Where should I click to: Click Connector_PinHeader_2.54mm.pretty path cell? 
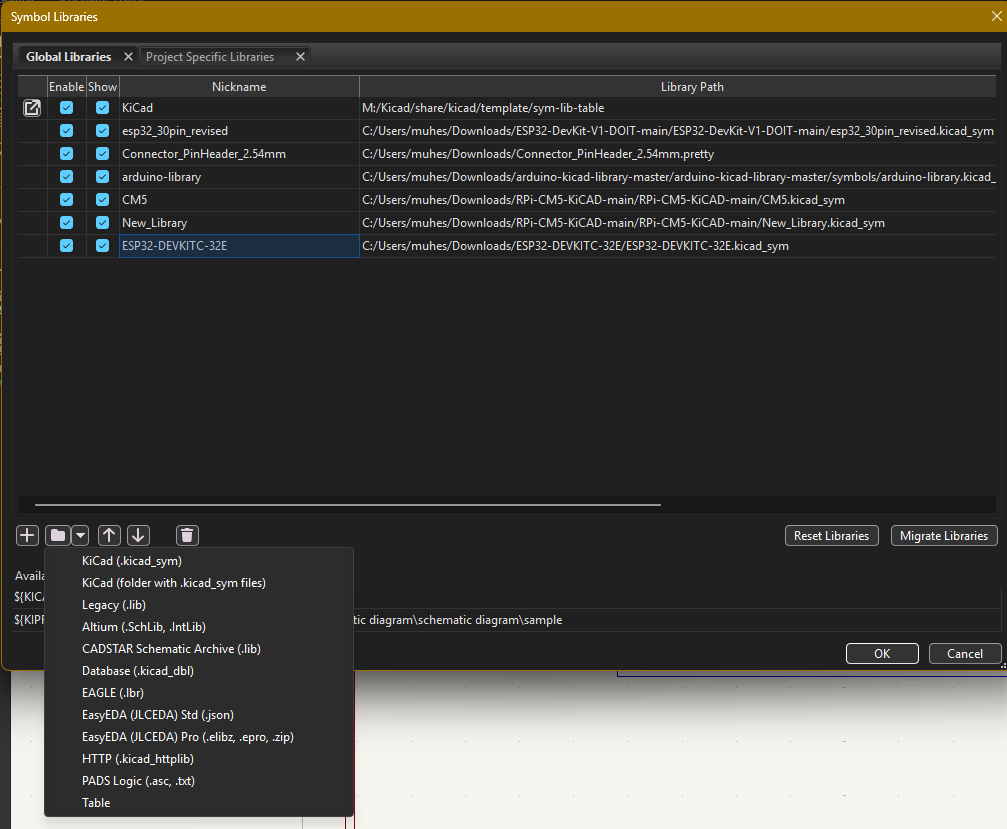pyautogui.click(x=678, y=154)
